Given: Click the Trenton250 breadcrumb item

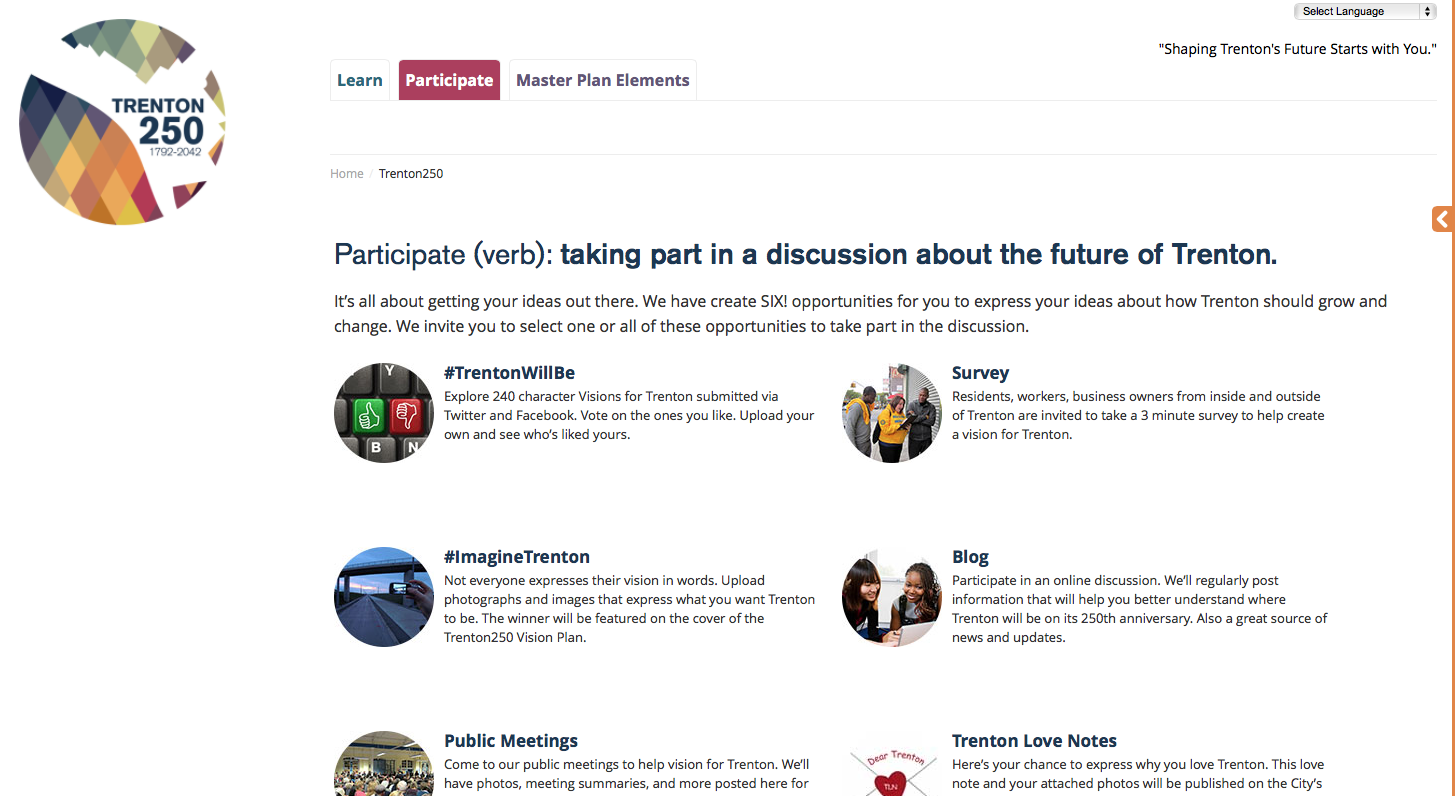Looking at the screenshot, I should [x=411, y=174].
